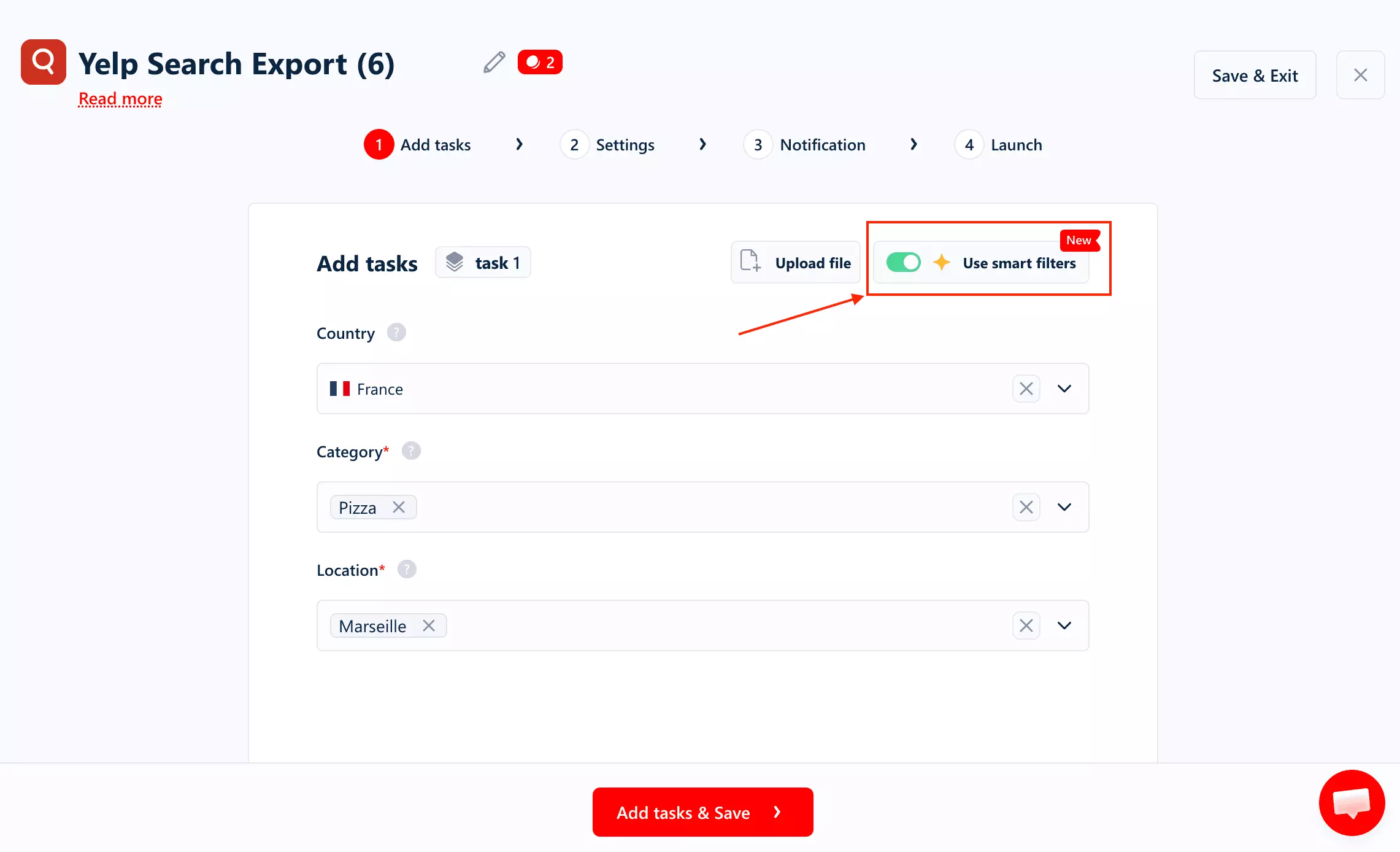1400x852 pixels.
Task: Click the Upload file button
Action: 796,262
